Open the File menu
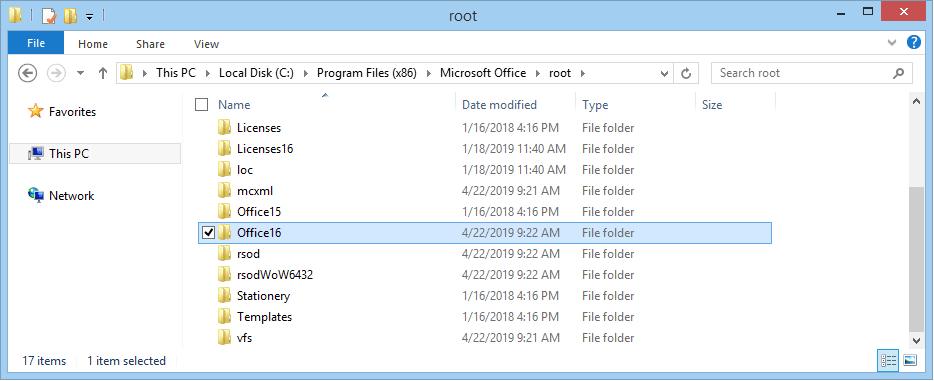The width and height of the screenshot is (934, 381). point(36,43)
